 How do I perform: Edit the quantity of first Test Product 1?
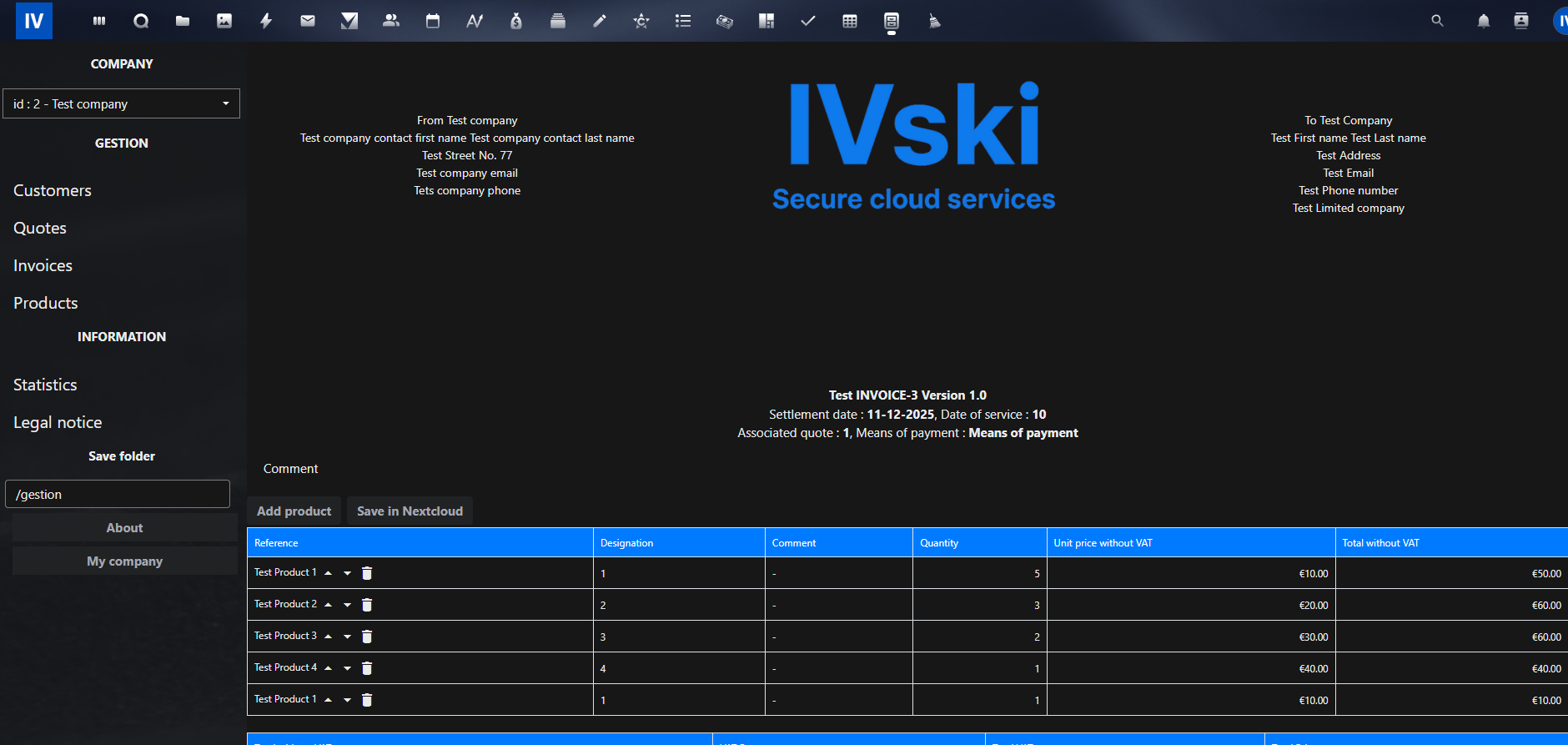tap(979, 573)
